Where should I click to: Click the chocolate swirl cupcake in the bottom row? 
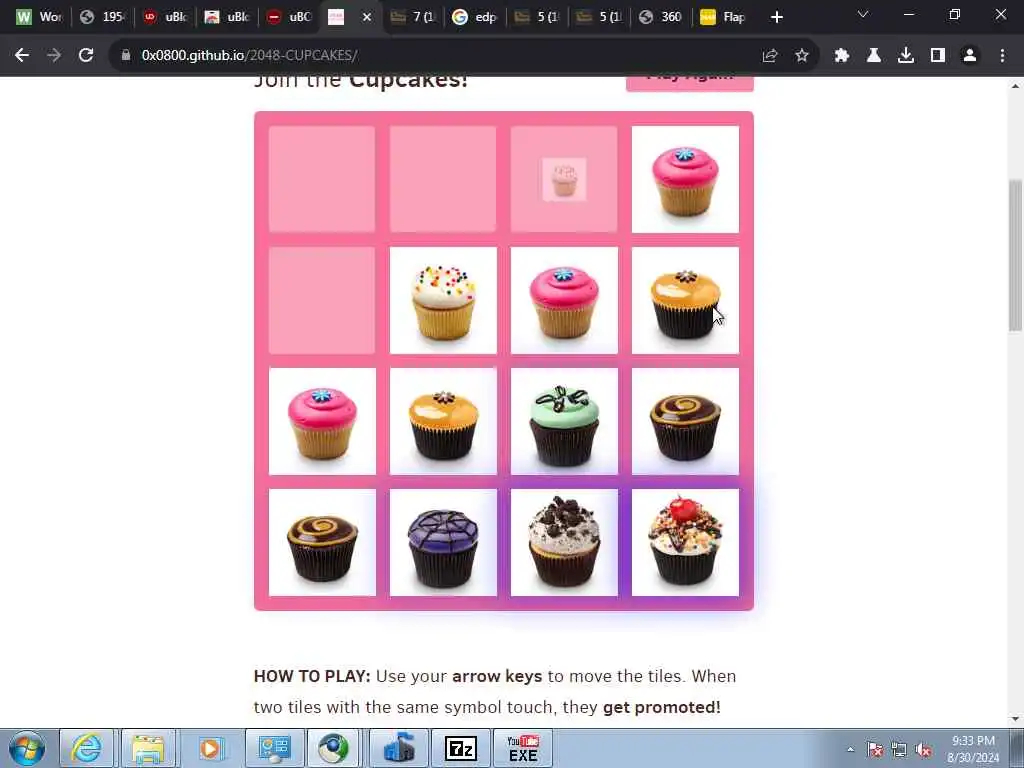point(323,543)
